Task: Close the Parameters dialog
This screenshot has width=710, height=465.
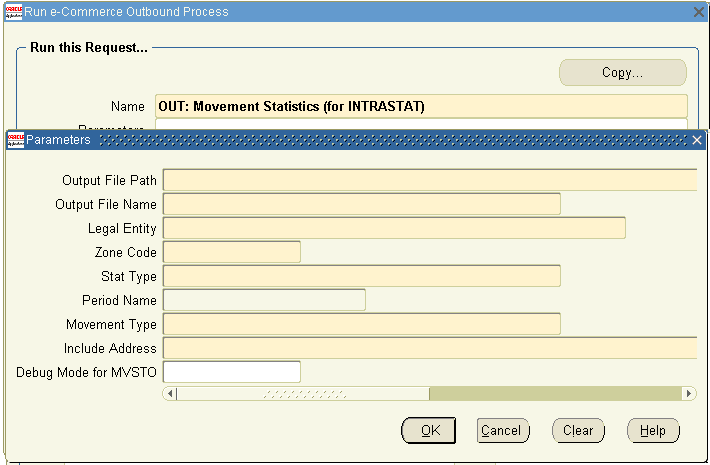Action: pyautogui.click(x=697, y=140)
